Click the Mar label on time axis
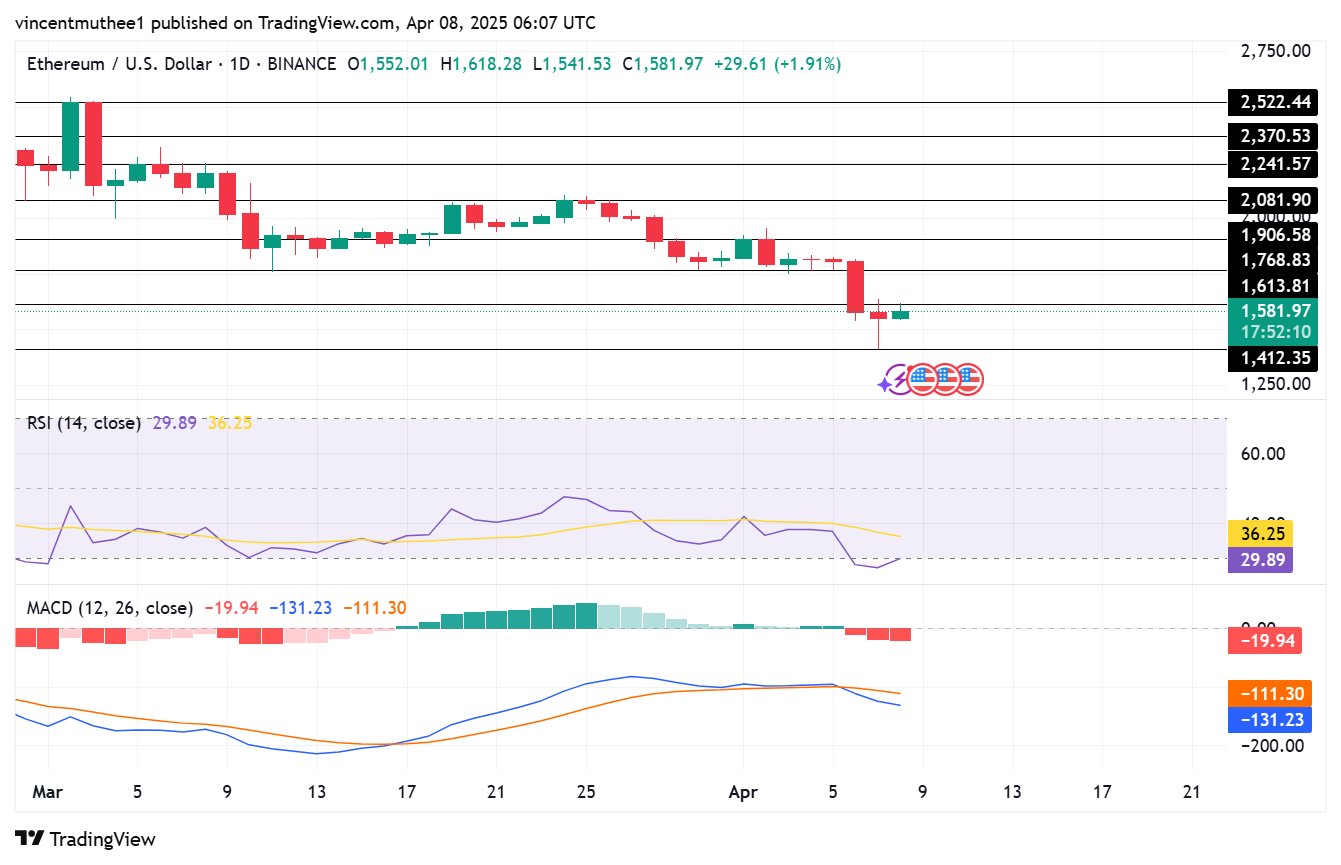The height and width of the screenshot is (865, 1341). click(47, 792)
